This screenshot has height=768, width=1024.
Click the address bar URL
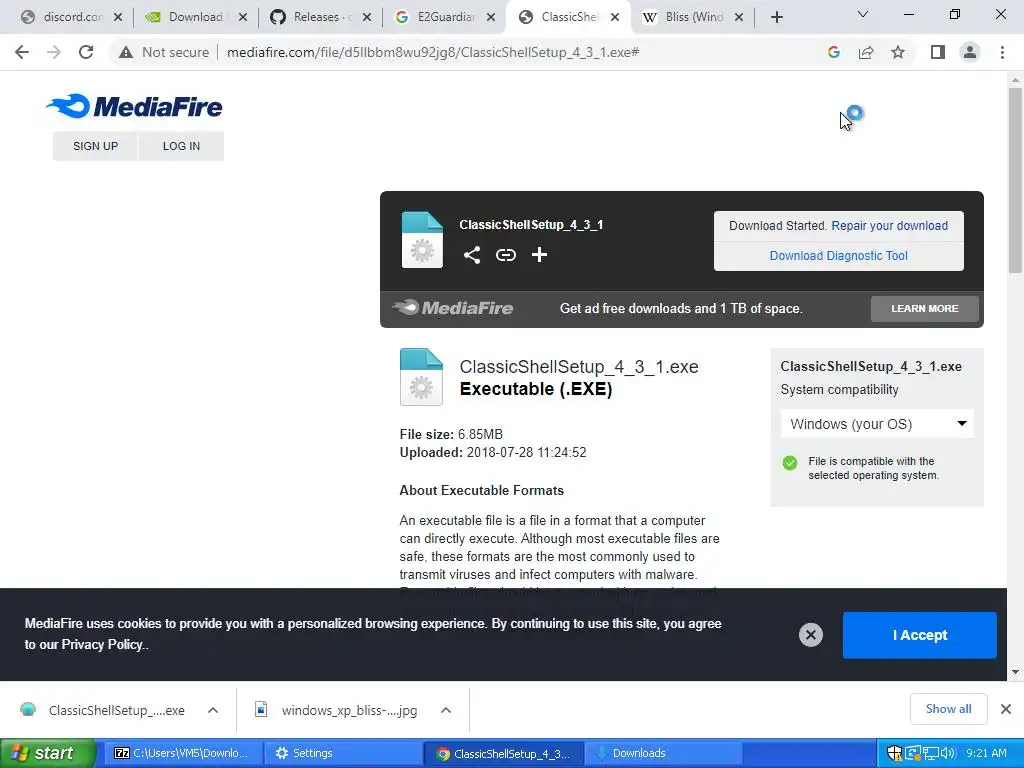click(433, 52)
